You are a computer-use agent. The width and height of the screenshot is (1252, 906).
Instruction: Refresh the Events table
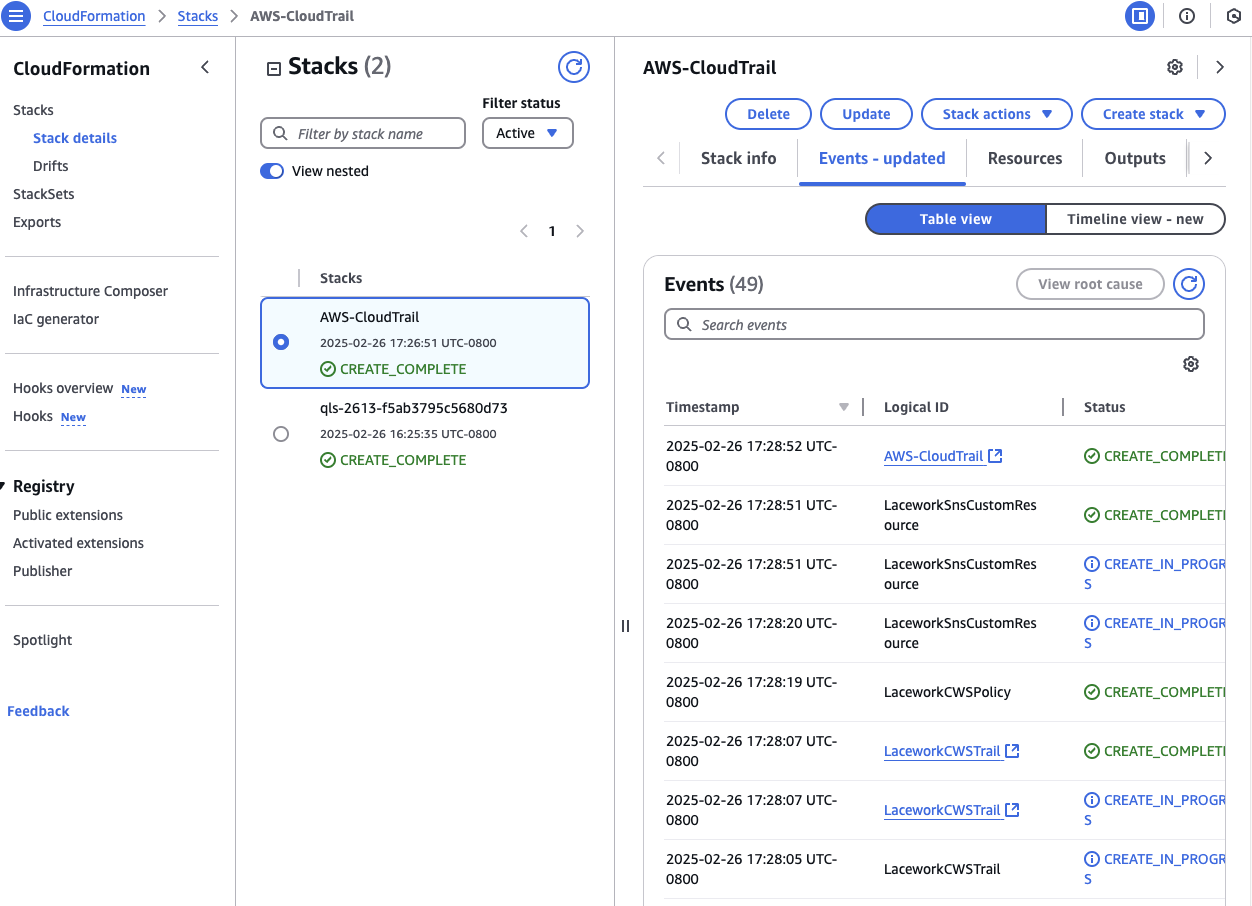[1189, 284]
